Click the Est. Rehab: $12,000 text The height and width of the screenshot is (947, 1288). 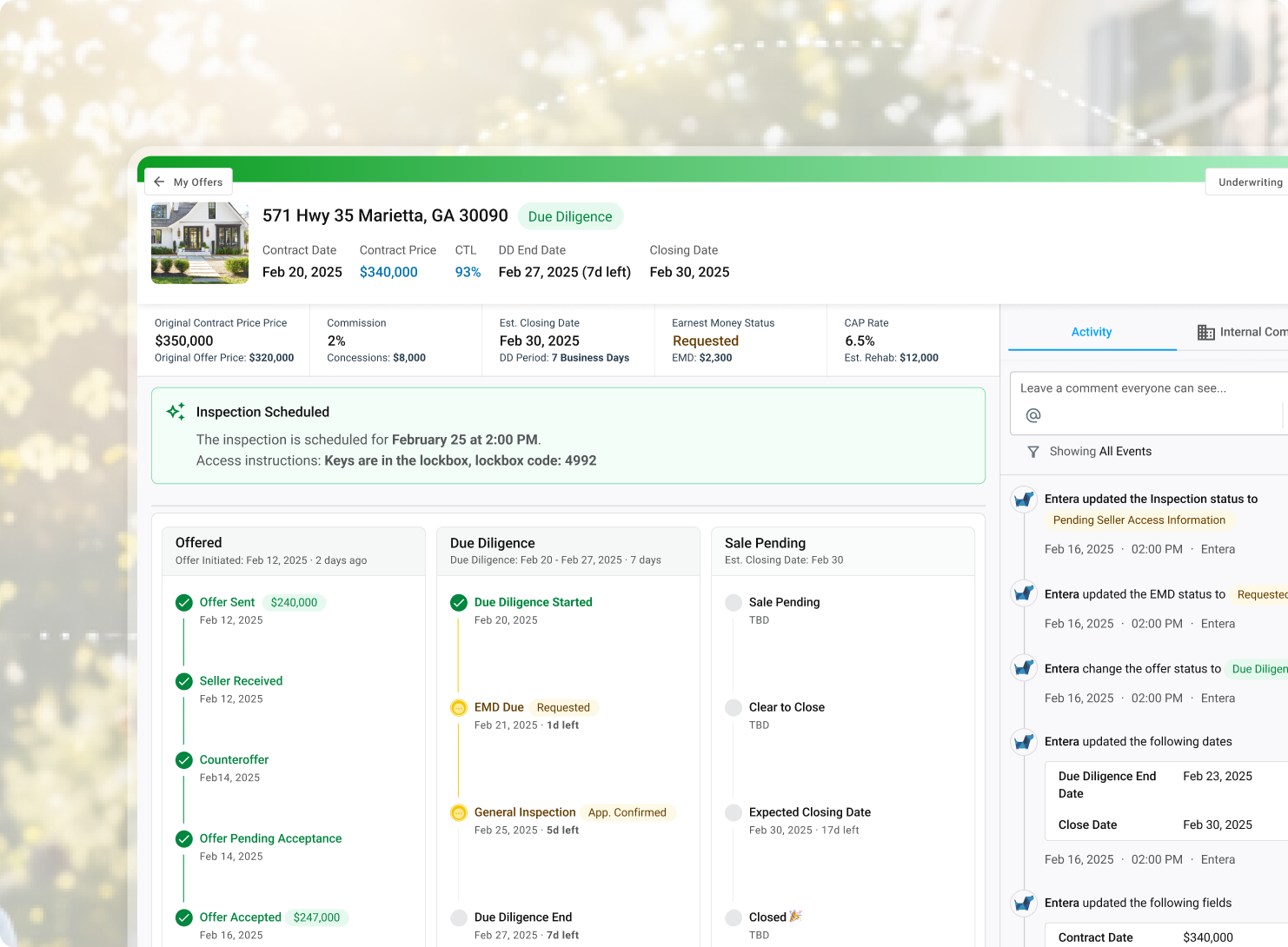pos(892,358)
